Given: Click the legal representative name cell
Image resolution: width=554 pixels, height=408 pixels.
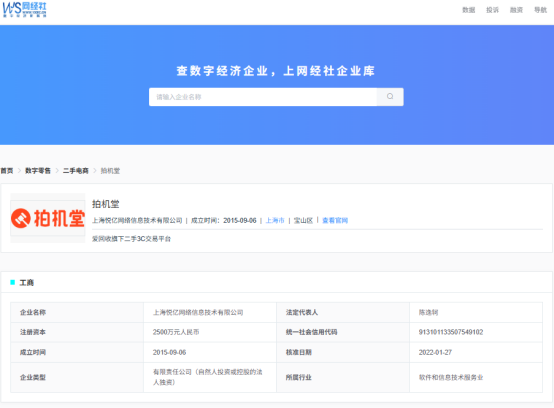Looking at the screenshot, I should click(x=476, y=312).
